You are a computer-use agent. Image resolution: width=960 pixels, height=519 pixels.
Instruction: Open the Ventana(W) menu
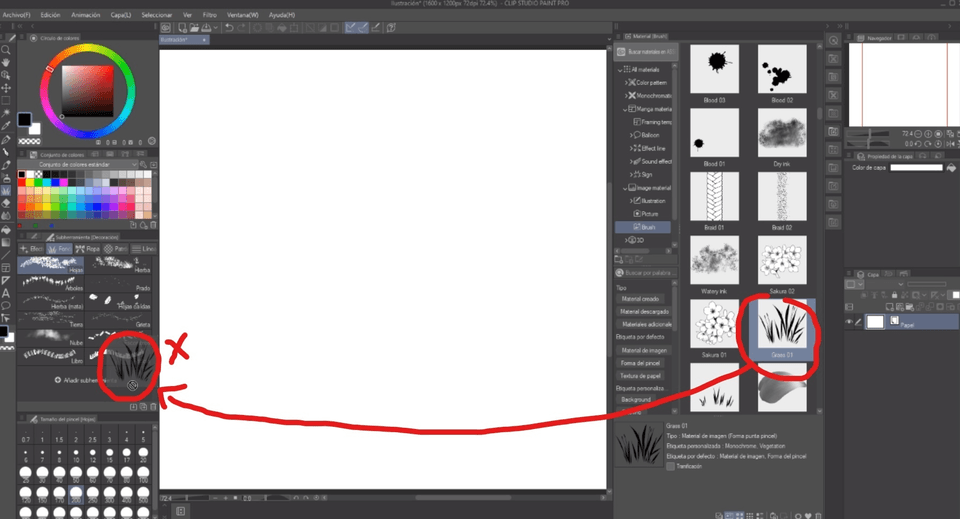[242, 15]
